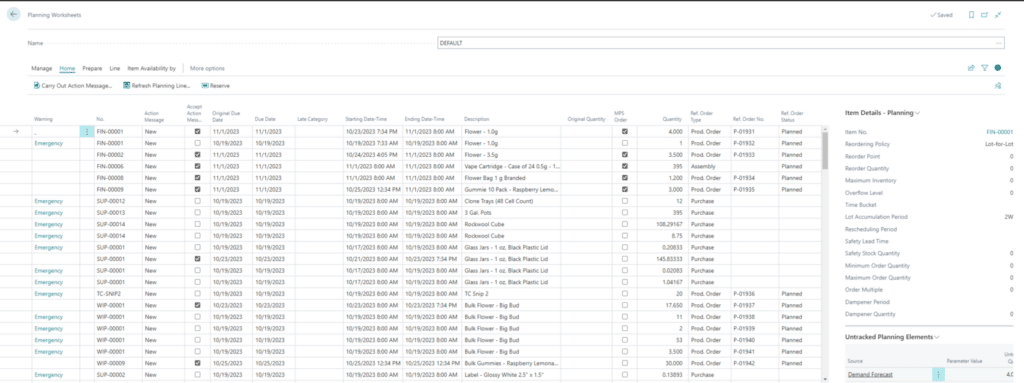Screen dimensions: 1024x383
Task: Toggle Accept Action Message for SUP-00012 row
Action: click(197, 201)
